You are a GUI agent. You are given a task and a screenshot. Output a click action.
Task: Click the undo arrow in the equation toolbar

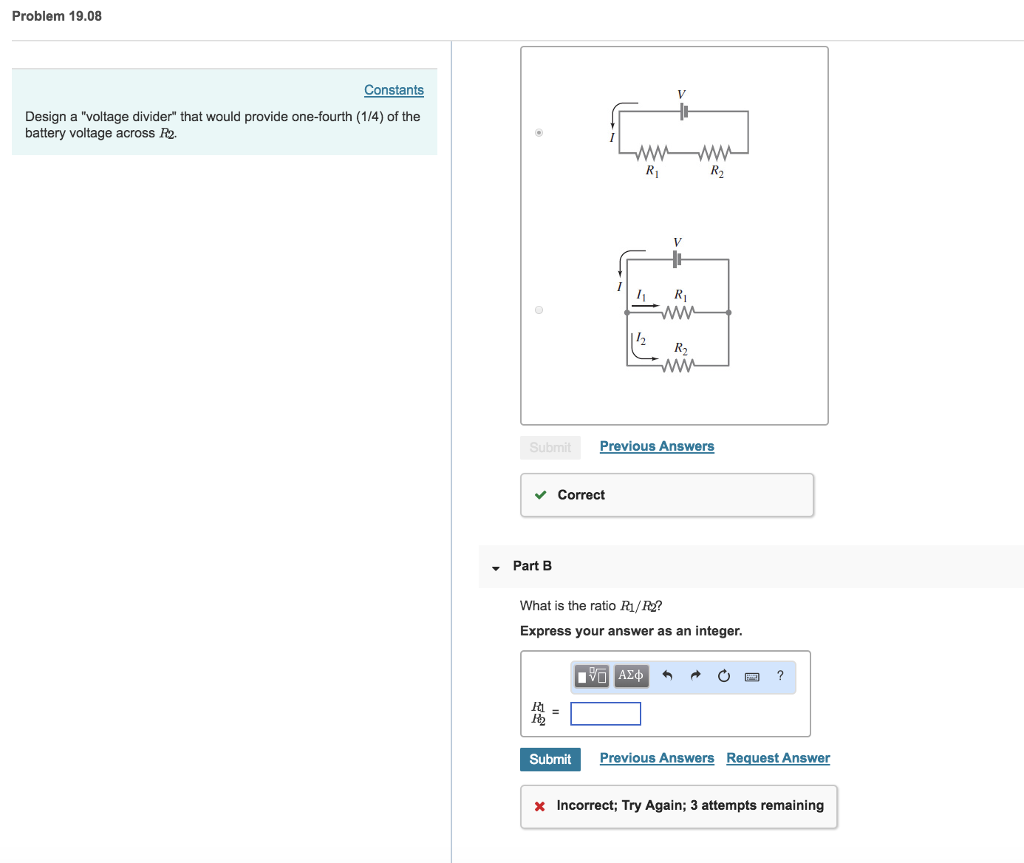(666, 676)
